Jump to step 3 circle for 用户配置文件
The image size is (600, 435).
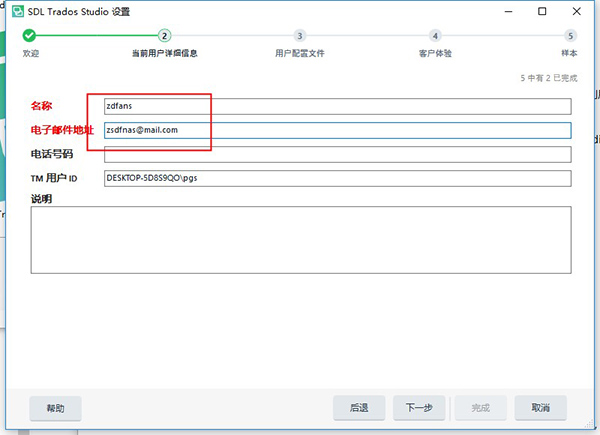(x=300, y=35)
